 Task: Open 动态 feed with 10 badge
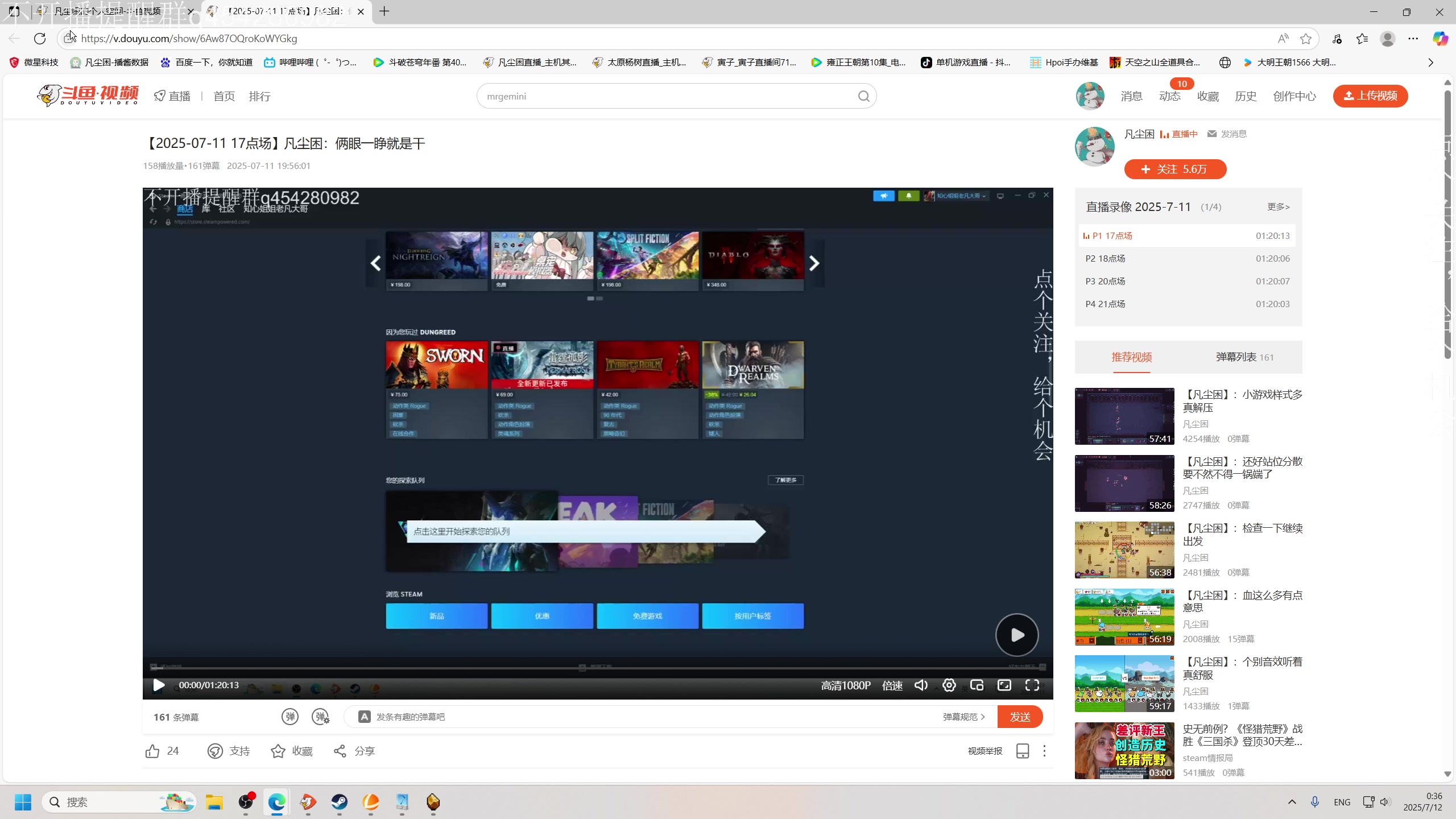pyautogui.click(x=1169, y=96)
